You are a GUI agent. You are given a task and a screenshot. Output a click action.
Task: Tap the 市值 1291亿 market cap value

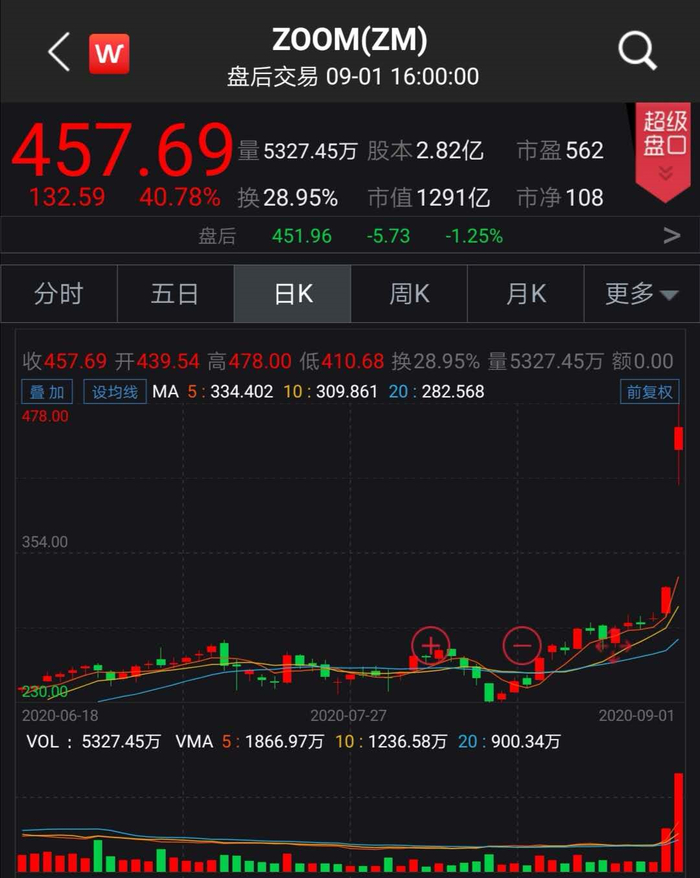tap(429, 198)
